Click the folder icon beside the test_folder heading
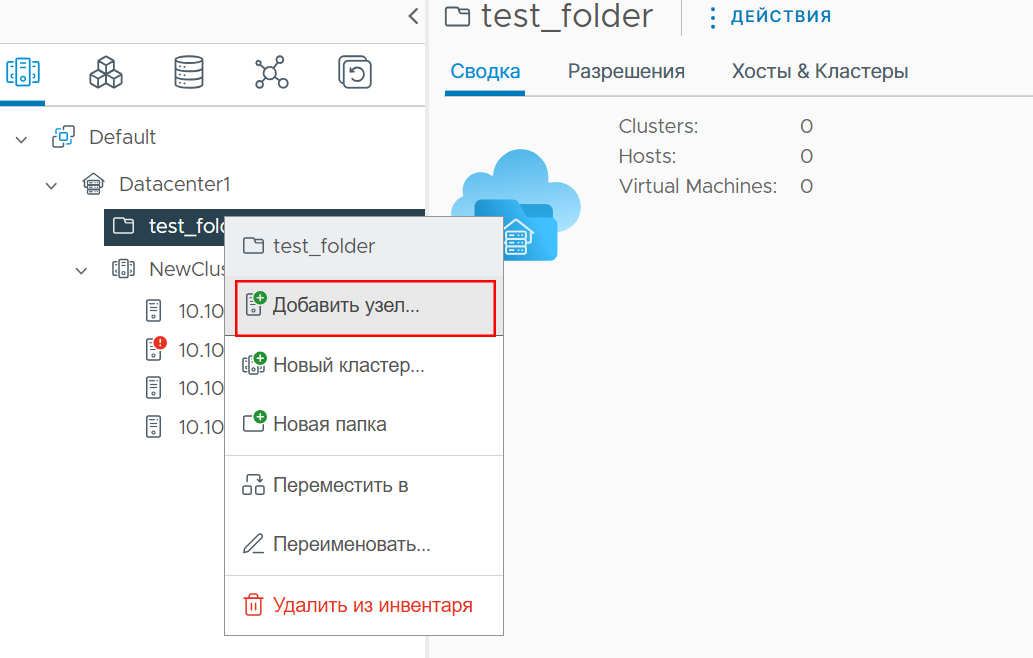1033x658 pixels. [x=458, y=16]
